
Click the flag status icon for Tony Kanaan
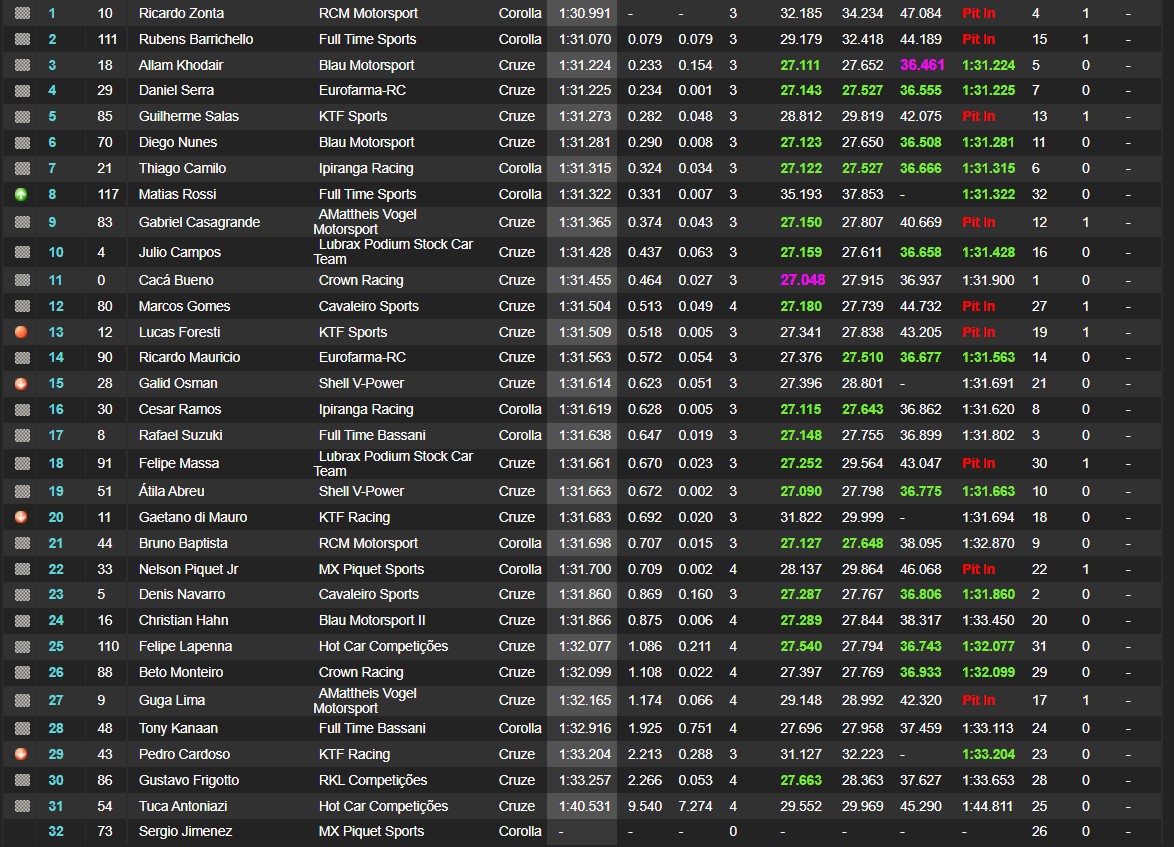22,728
